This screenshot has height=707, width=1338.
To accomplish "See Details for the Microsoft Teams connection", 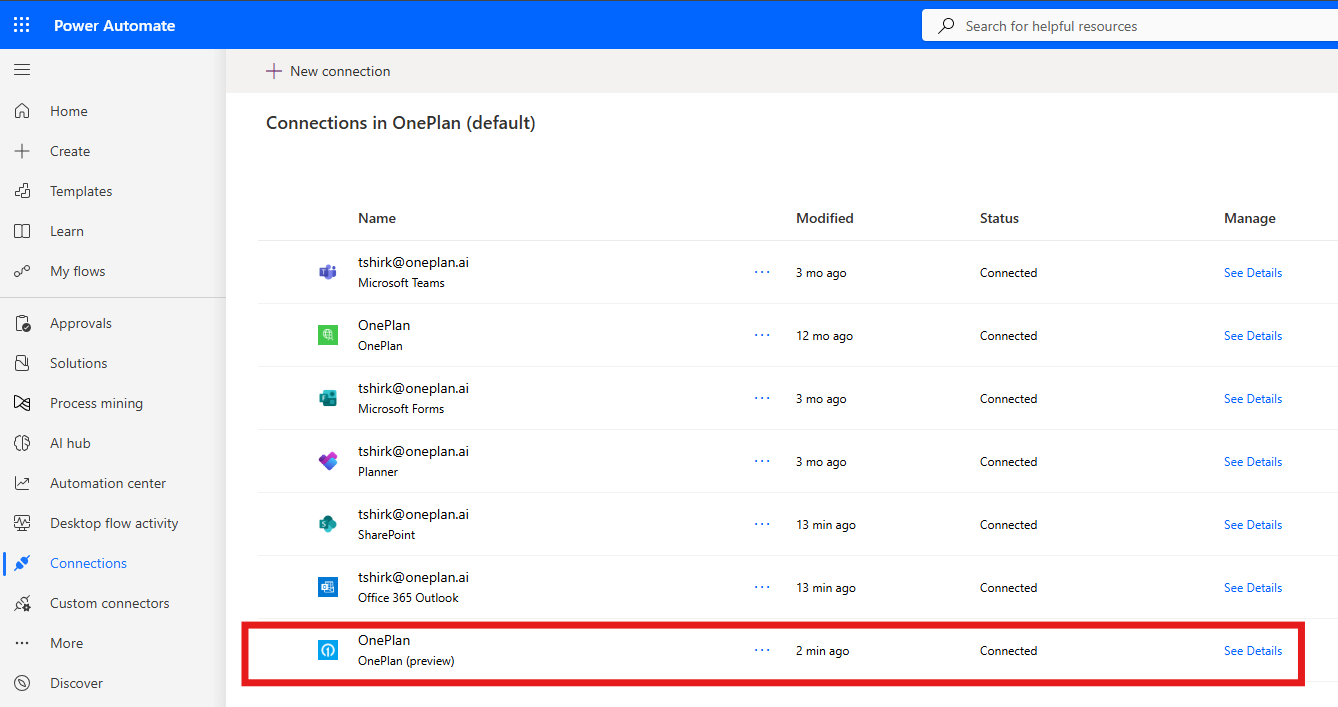I will [x=1252, y=273].
